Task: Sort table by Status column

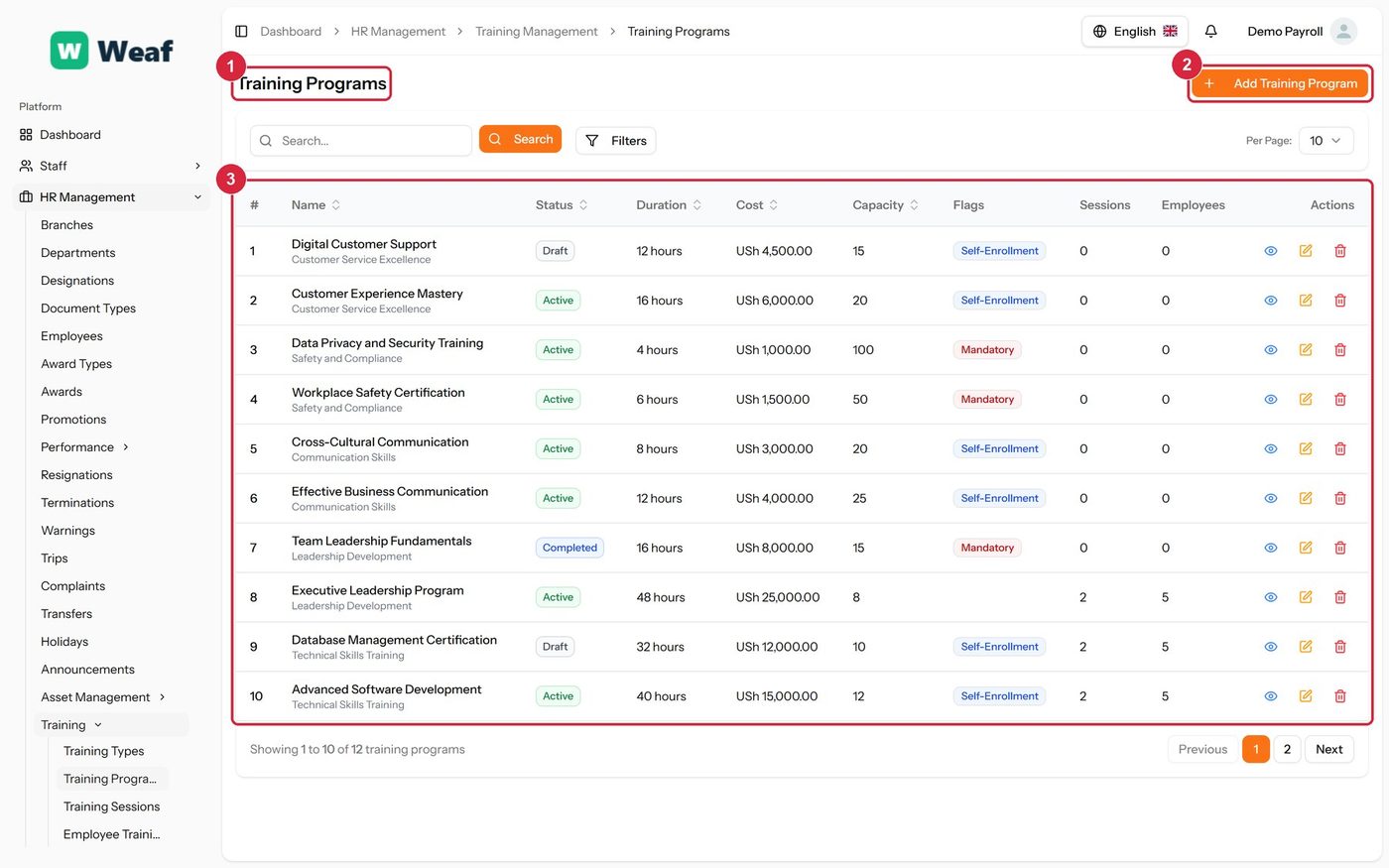Action: click(x=562, y=205)
